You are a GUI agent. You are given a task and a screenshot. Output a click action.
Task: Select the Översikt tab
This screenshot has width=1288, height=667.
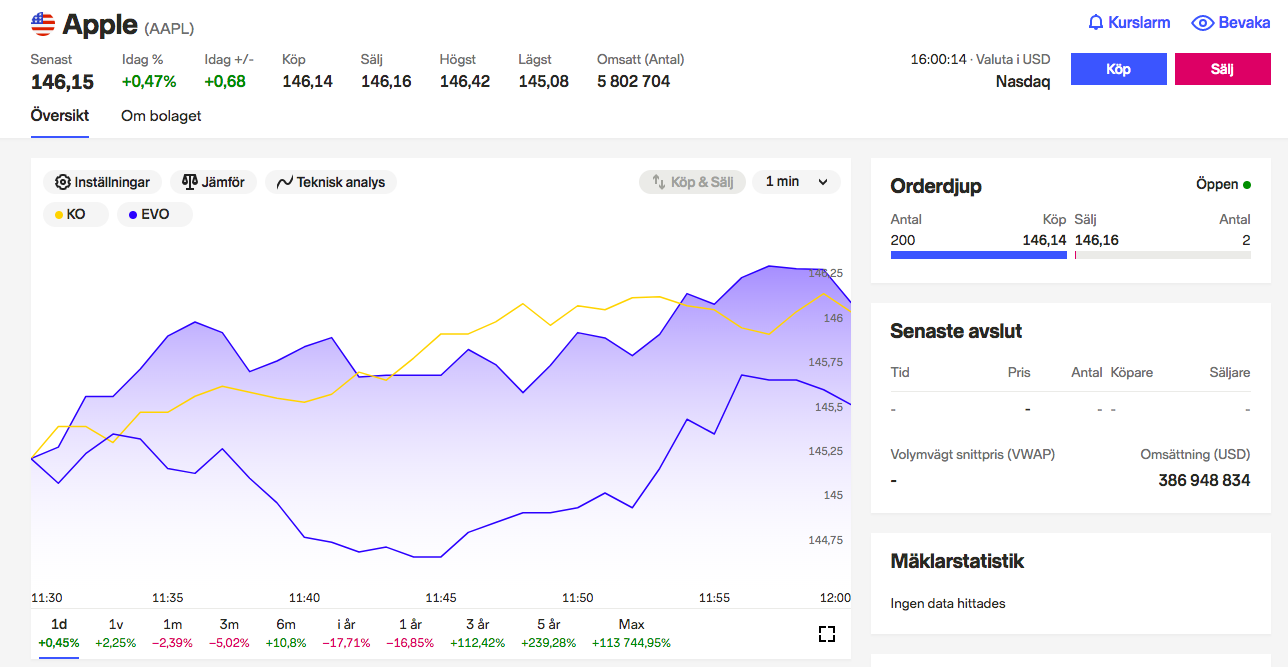coord(60,116)
